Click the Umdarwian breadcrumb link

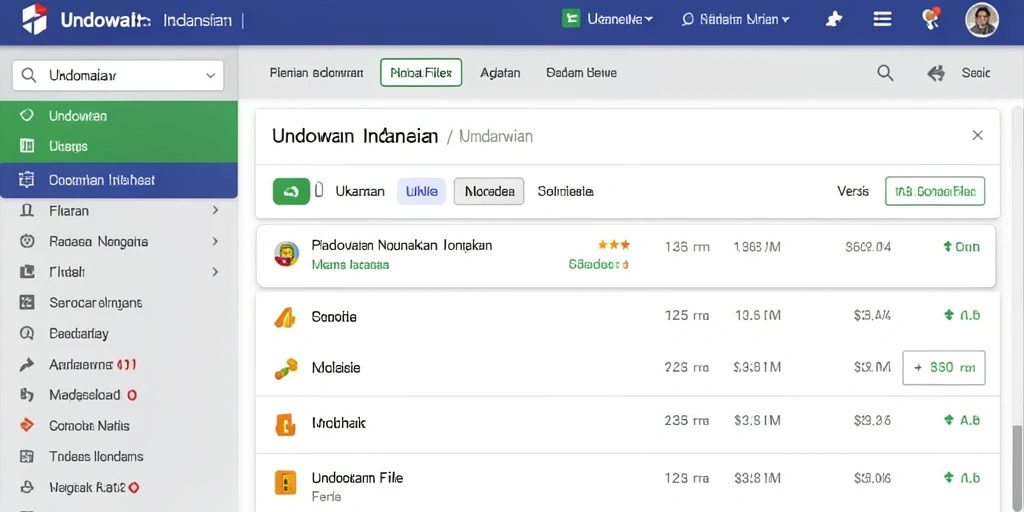coord(496,136)
